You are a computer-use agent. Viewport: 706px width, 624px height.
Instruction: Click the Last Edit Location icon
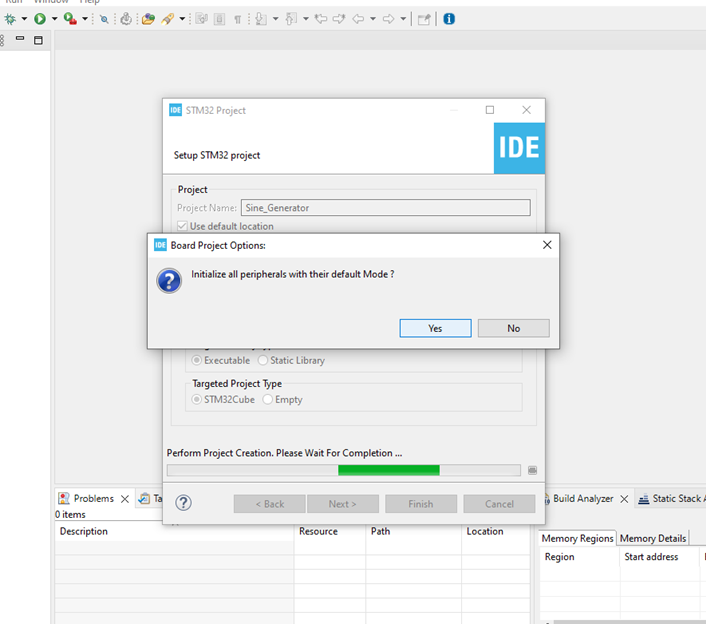pyautogui.click(x=321, y=19)
